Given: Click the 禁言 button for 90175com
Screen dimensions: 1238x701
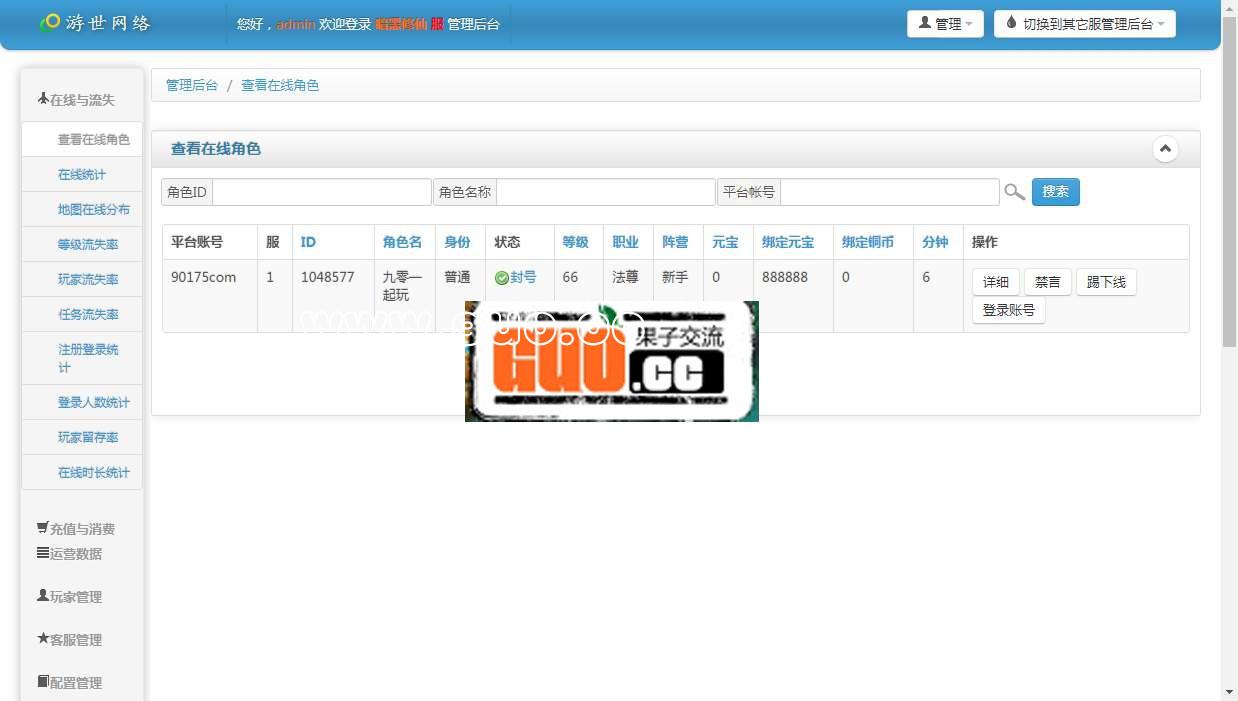Looking at the screenshot, I should (x=1048, y=282).
